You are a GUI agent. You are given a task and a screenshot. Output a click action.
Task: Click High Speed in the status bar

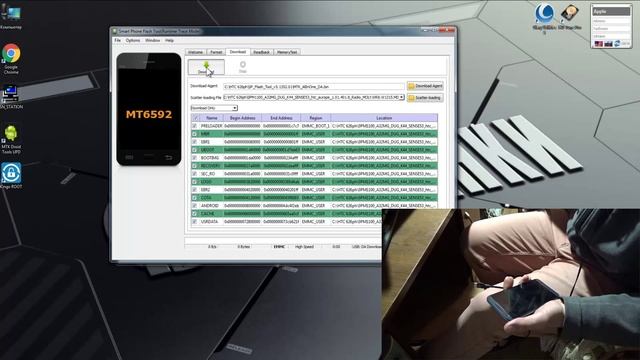click(304, 247)
